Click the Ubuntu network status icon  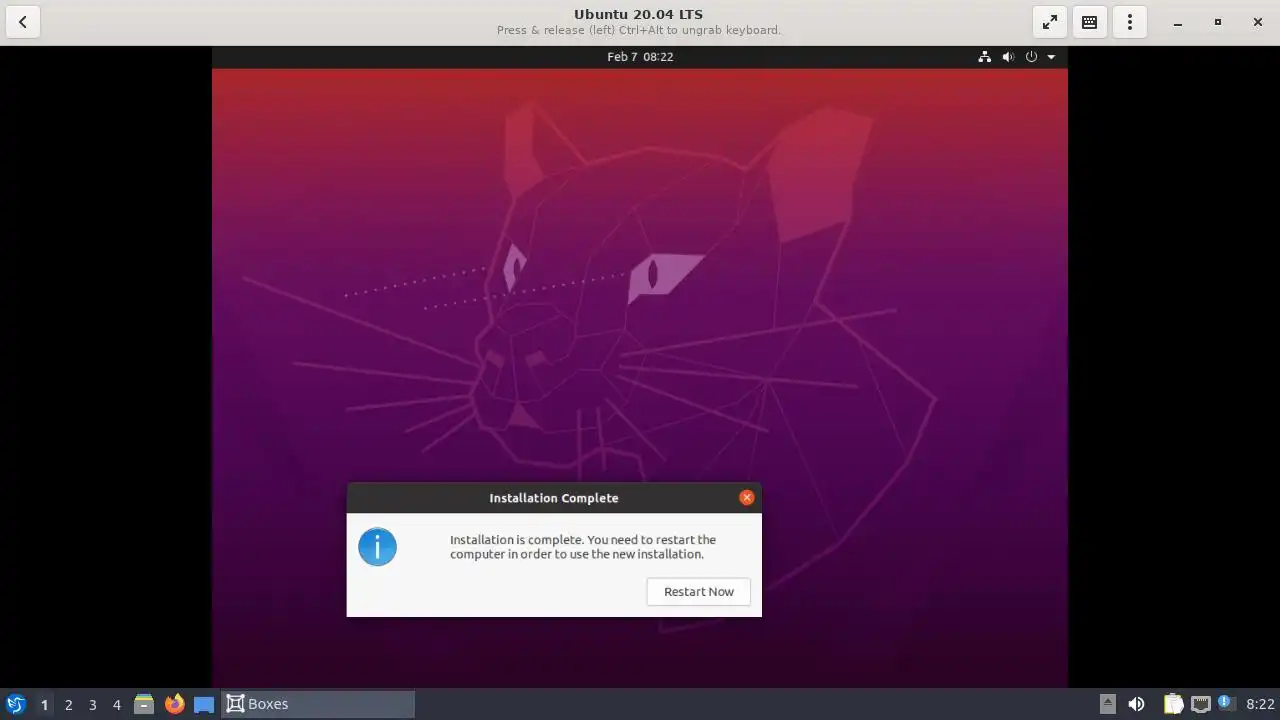click(985, 57)
